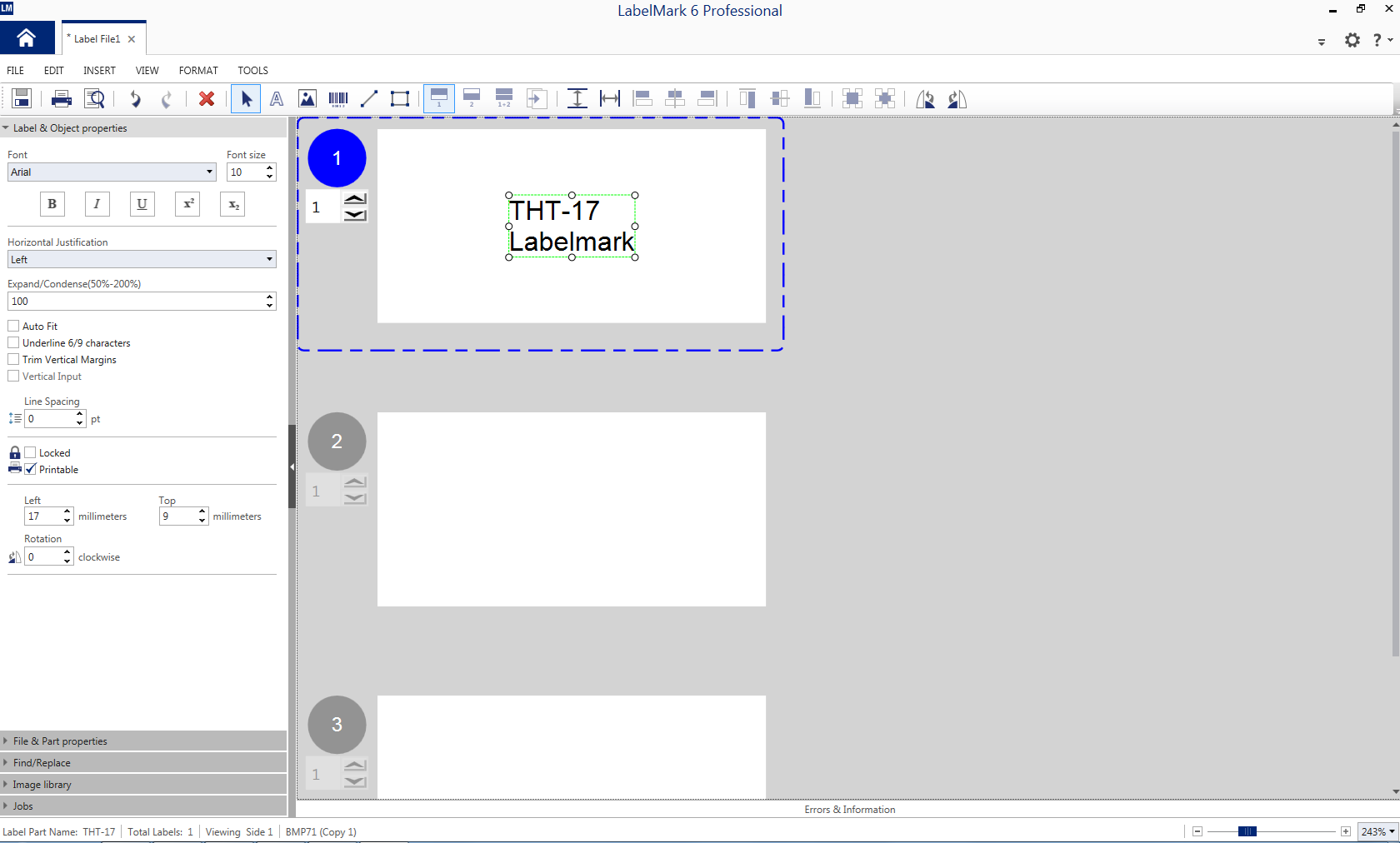Collapse Label & Object properties panel
This screenshot has height=843, width=1400.
pos(143,127)
